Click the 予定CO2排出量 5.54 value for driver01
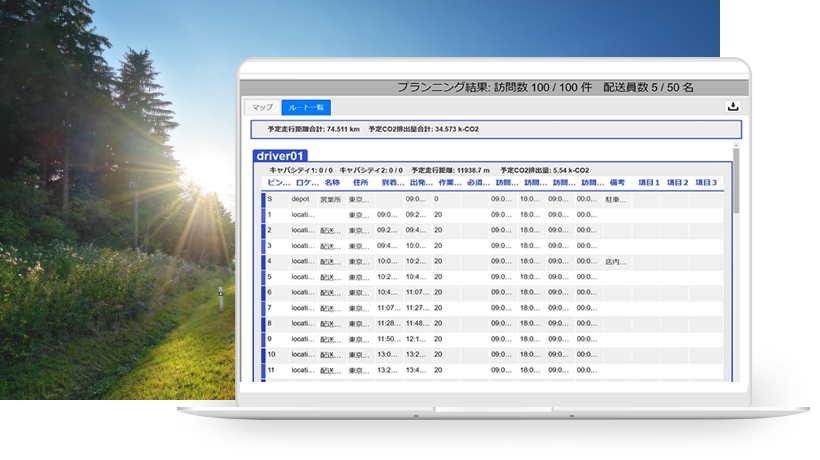The height and width of the screenshot is (460, 820). (544, 170)
